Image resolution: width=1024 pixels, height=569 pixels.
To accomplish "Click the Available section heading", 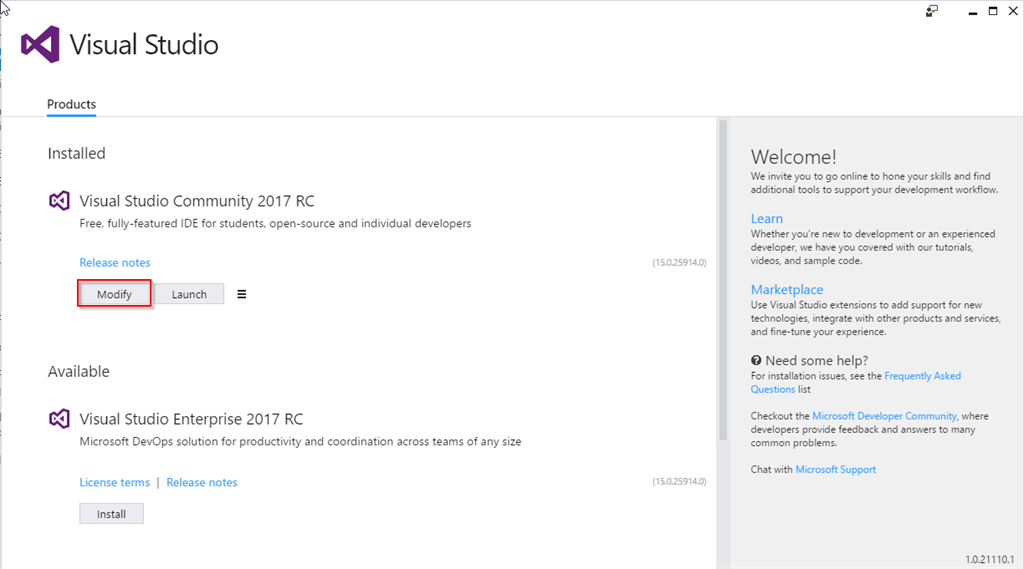I will point(78,371).
